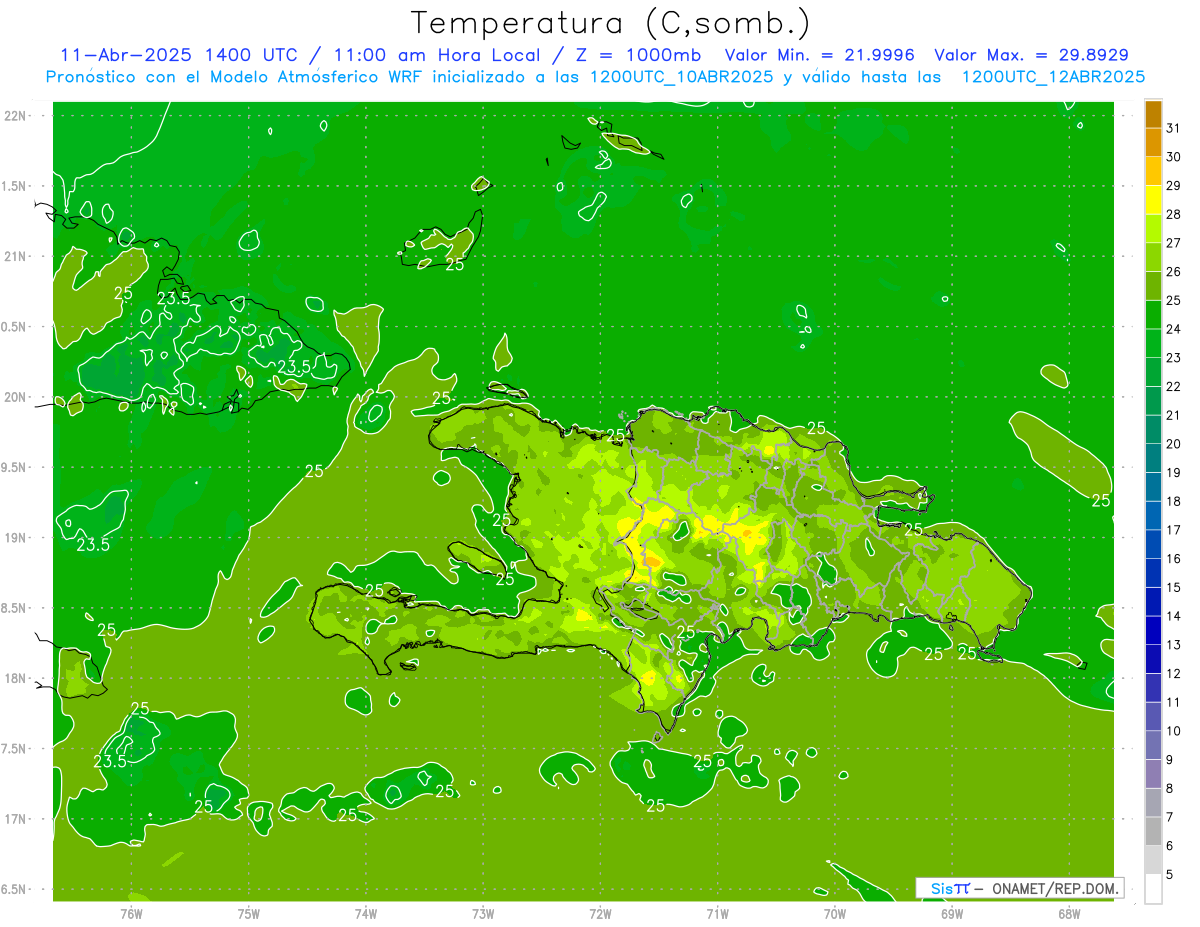Click the legend value '5'
This screenshot has height=927, width=1200.
(x=1170, y=875)
